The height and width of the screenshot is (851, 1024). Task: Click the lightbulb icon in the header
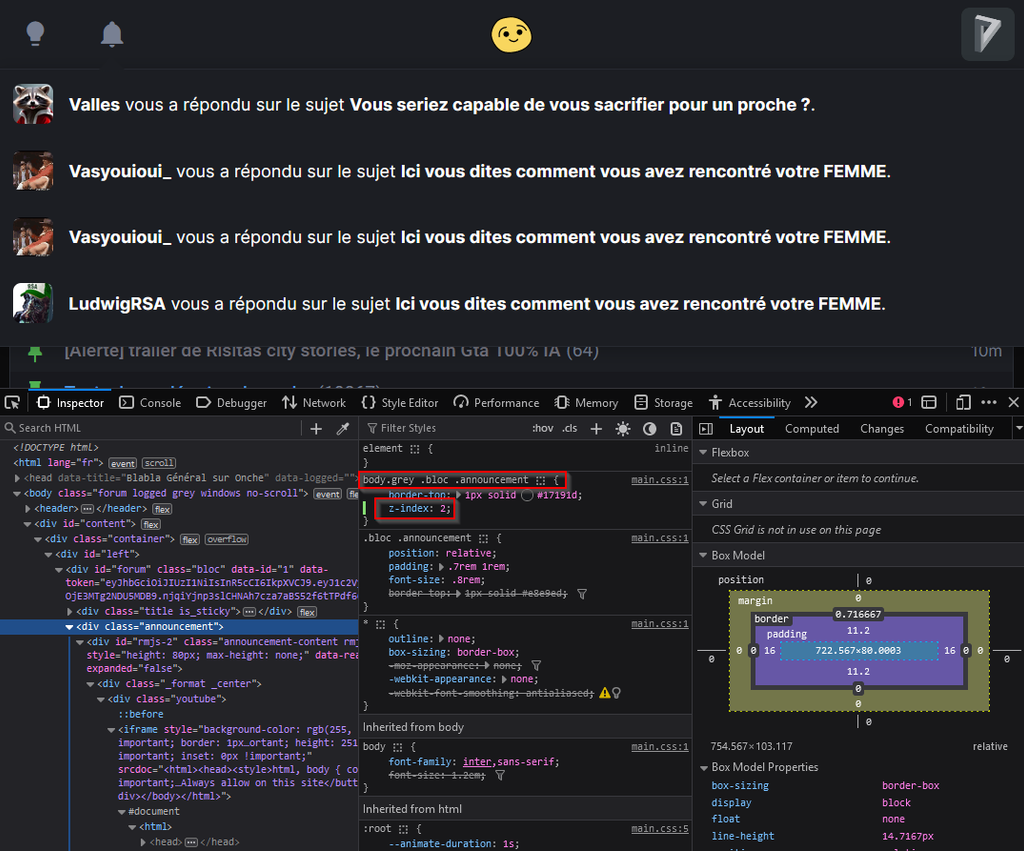click(35, 35)
